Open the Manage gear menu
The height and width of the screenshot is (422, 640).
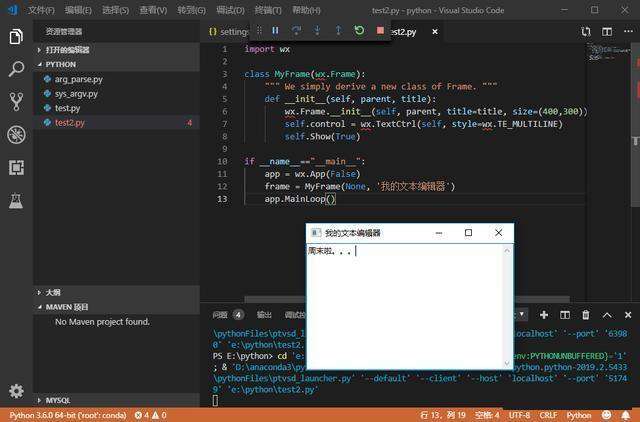(x=16, y=391)
